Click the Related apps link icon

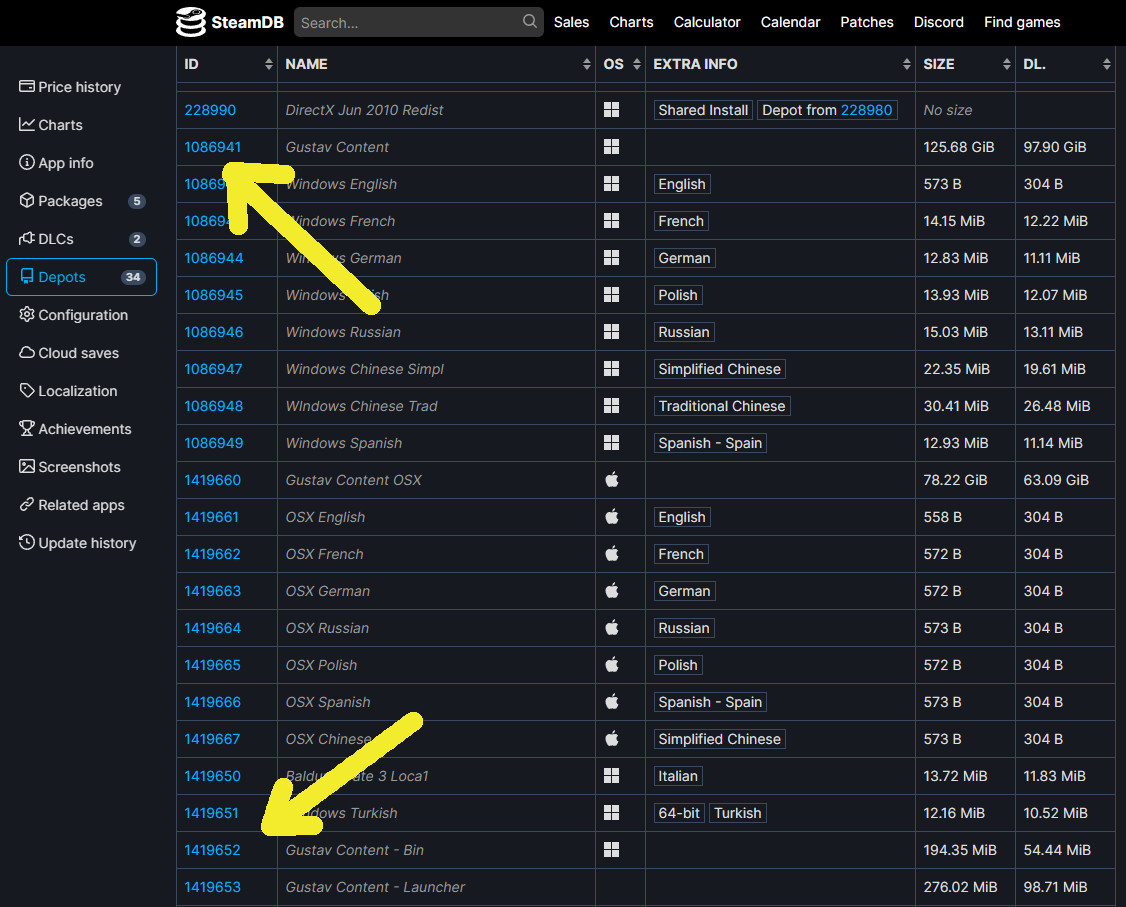tap(27, 506)
